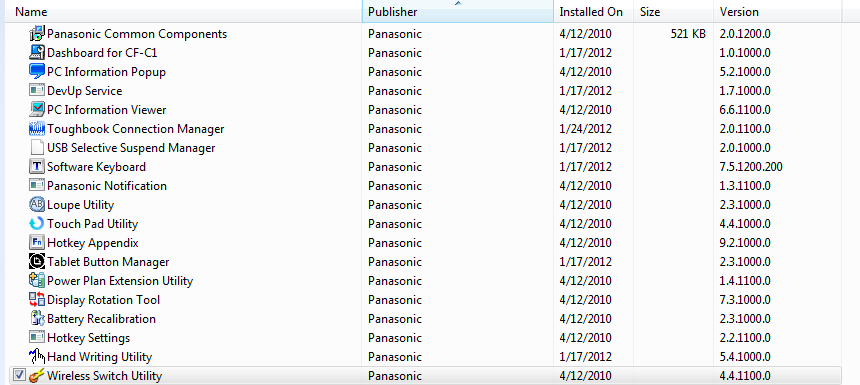Screen dimensions: 860x385
Task: Click the Panasonic Notification icon
Action: (x=37, y=185)
